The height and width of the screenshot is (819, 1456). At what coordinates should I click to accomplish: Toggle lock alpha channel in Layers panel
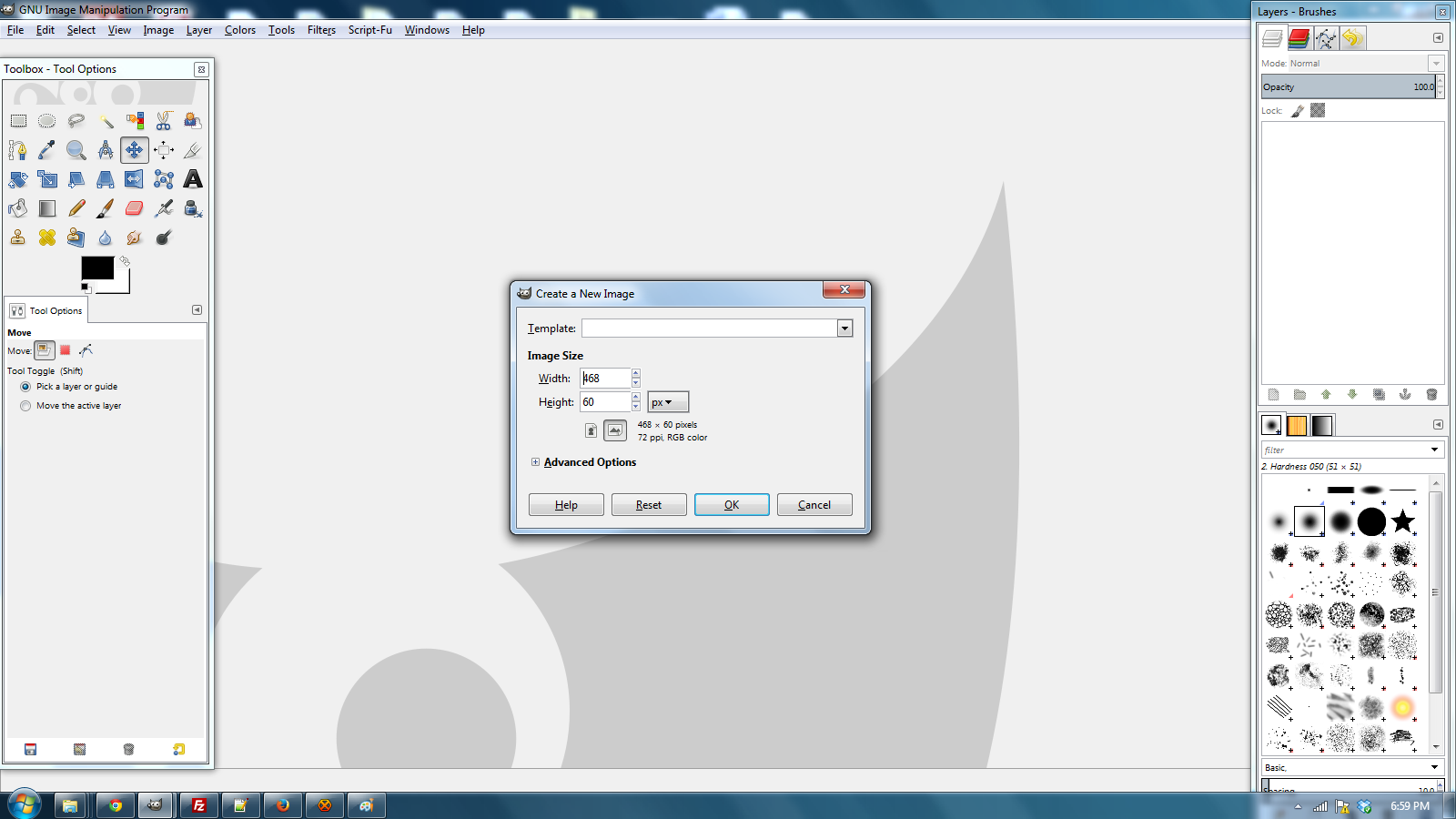click(x=1318, y=110)
